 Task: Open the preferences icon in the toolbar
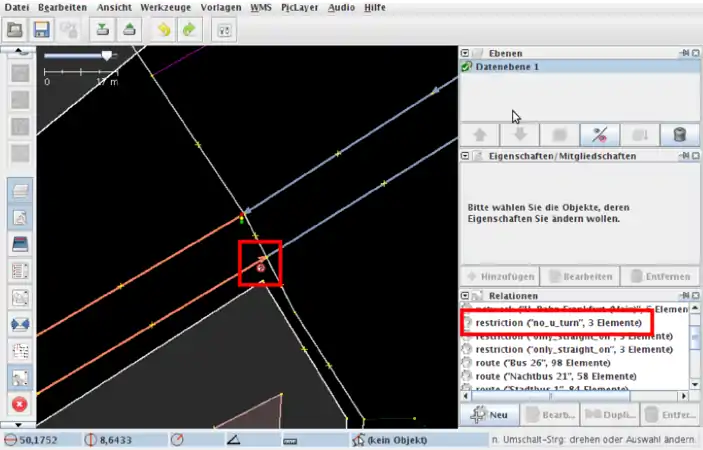(x=225, y=29)
